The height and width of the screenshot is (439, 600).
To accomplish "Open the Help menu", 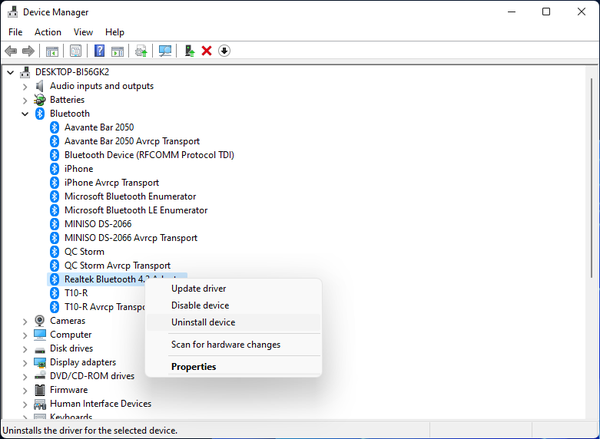I will click(114, 32).
